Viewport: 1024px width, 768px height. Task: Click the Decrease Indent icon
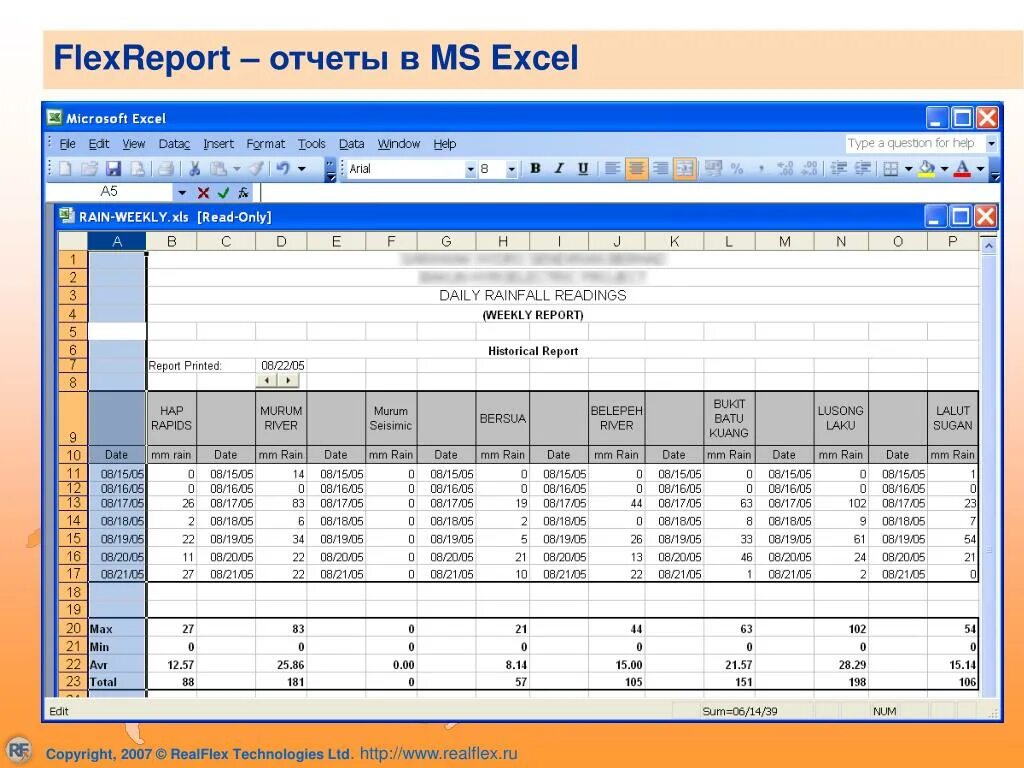[839, 168]
